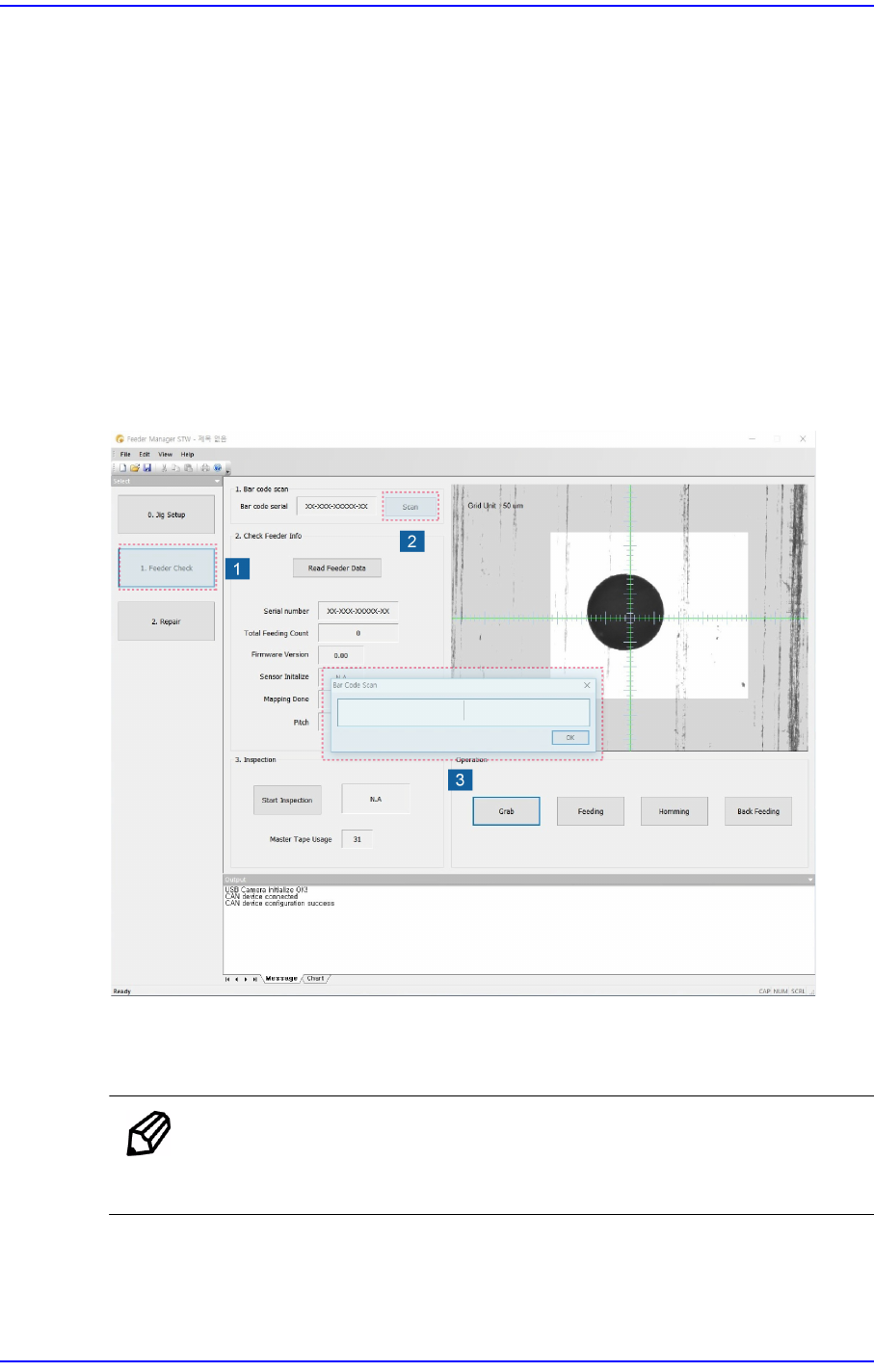Open the Edit menu
This screenshot has height=1372, width=874.
click(x=145, y=454)
